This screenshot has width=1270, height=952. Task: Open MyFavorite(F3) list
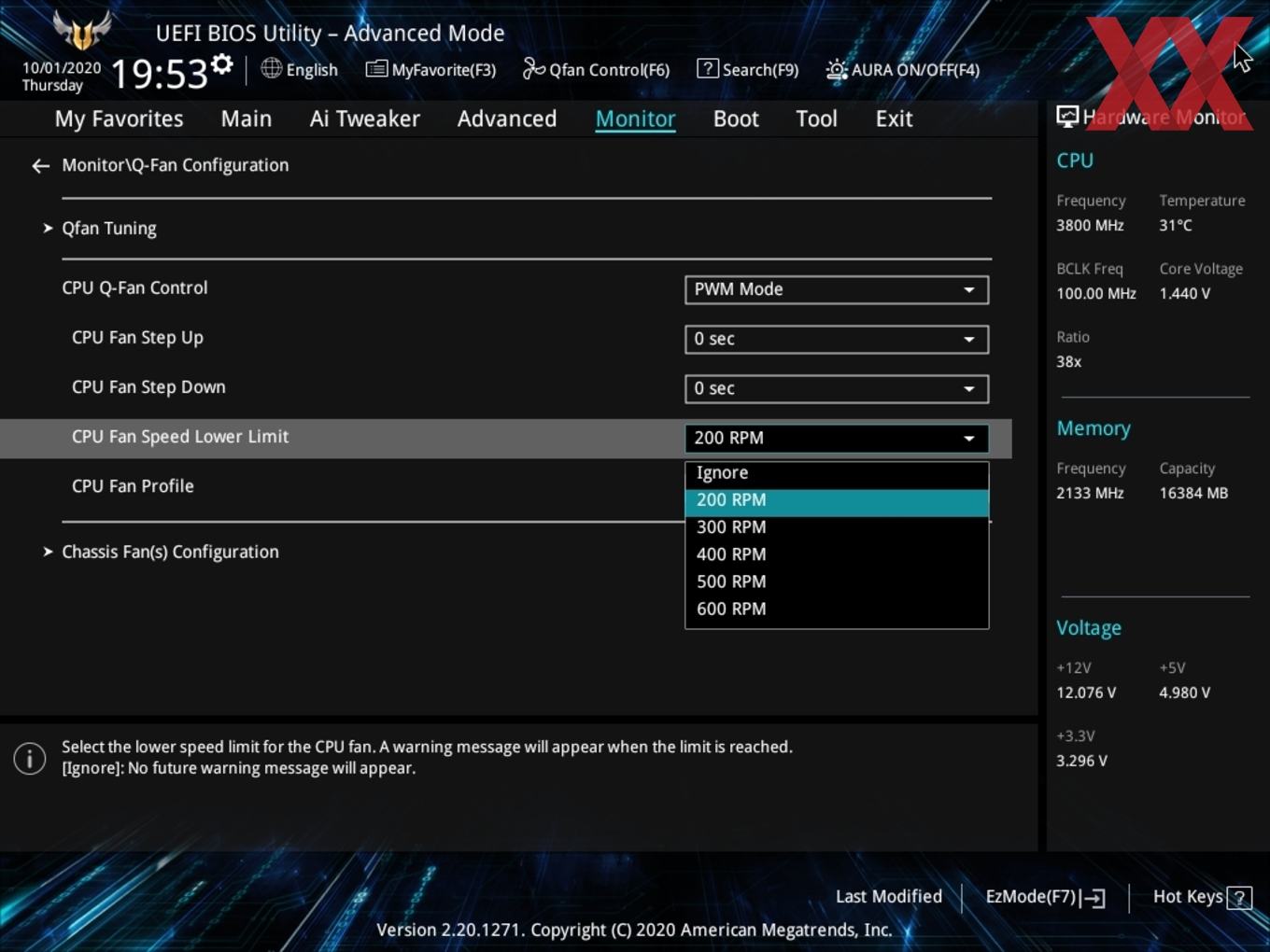430,69
